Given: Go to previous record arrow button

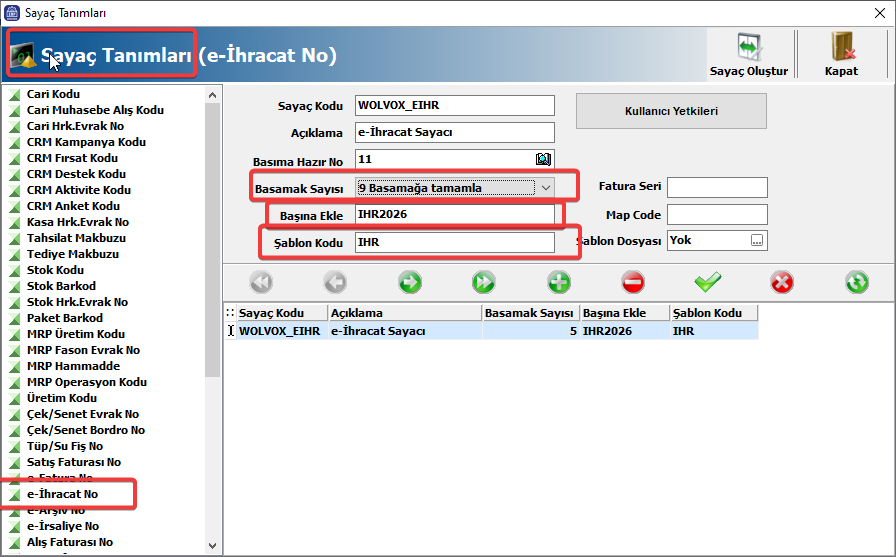Looking at the screenshot, I should click(x=335, y=283).
